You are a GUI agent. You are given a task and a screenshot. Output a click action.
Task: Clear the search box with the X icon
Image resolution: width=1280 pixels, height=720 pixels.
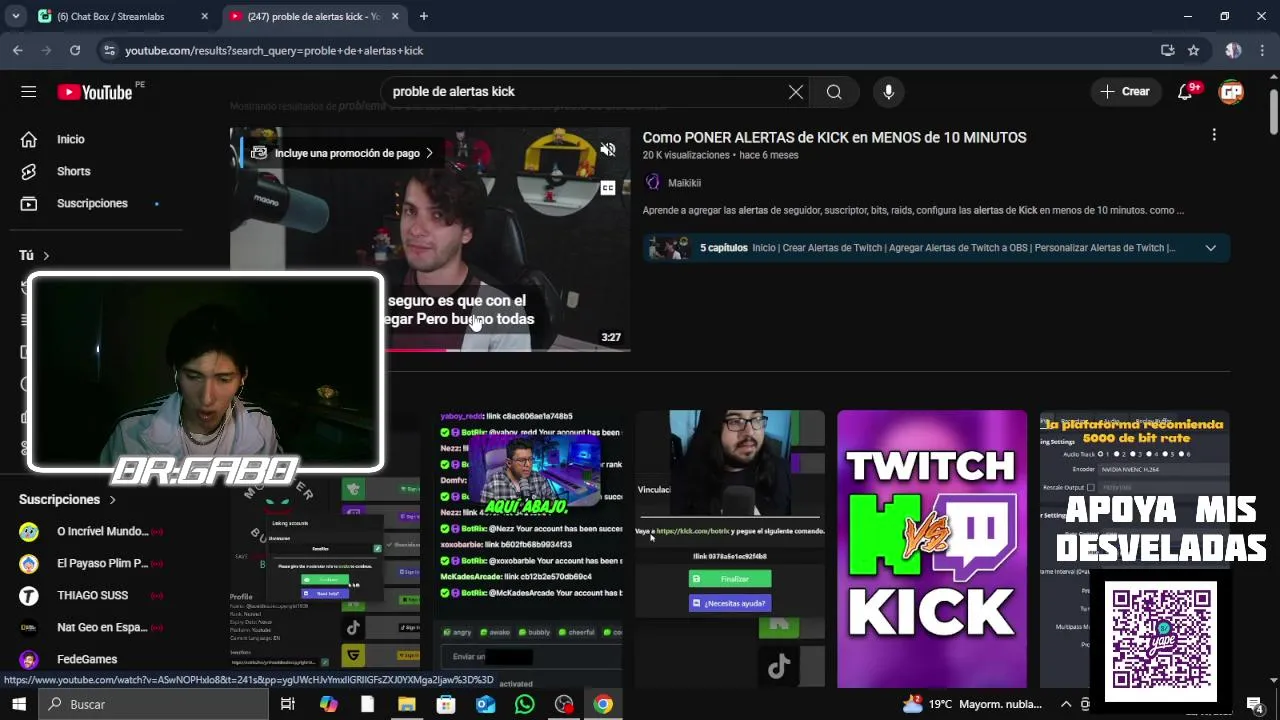coord(795,92)
